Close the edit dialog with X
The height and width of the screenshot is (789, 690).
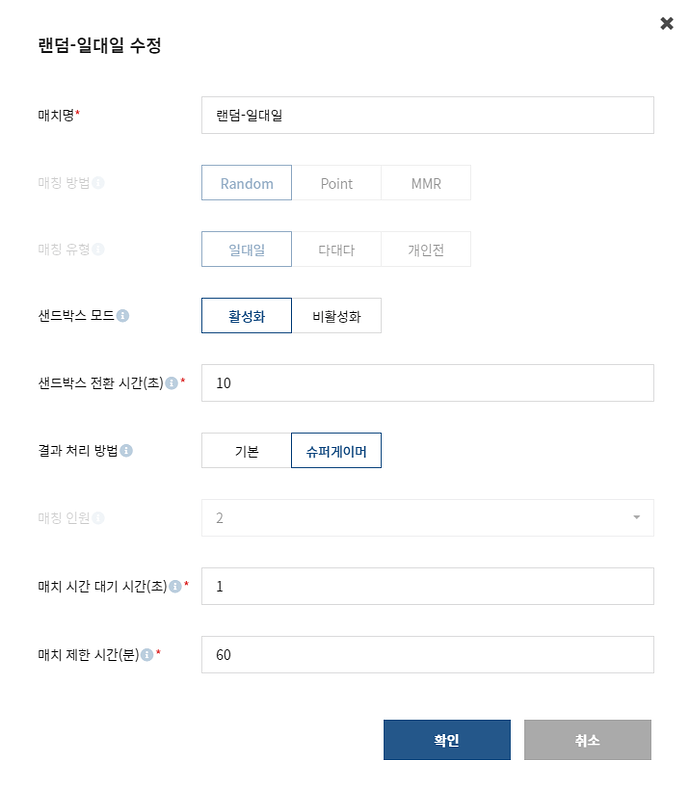pos(667,23)
